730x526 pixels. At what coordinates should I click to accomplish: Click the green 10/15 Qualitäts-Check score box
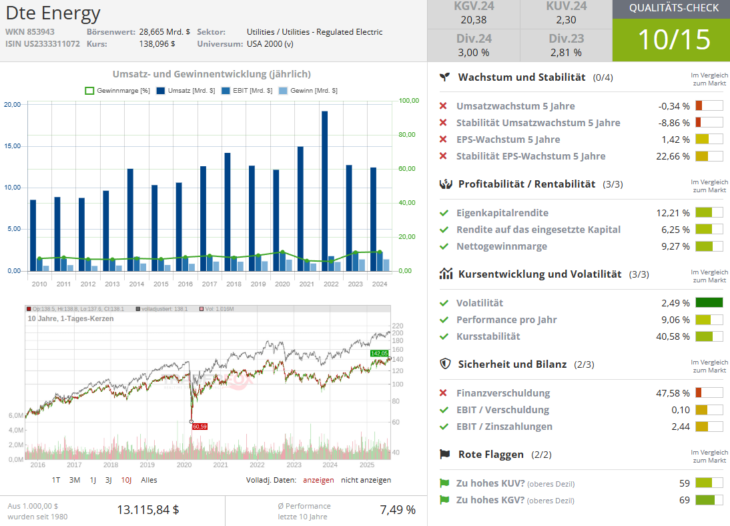671,40
